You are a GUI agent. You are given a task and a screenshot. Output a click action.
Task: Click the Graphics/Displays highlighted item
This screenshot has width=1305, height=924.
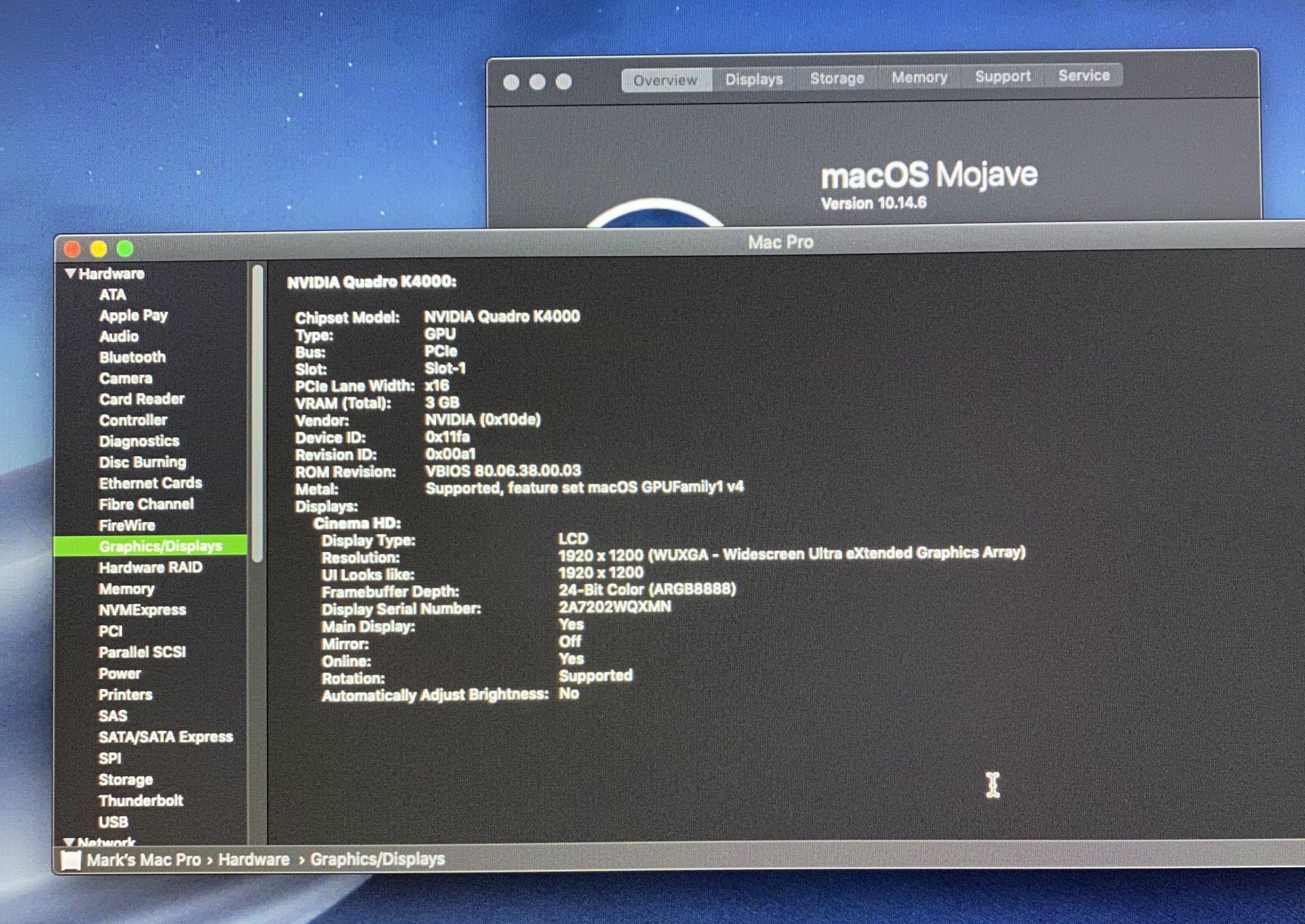click(160, 546)
